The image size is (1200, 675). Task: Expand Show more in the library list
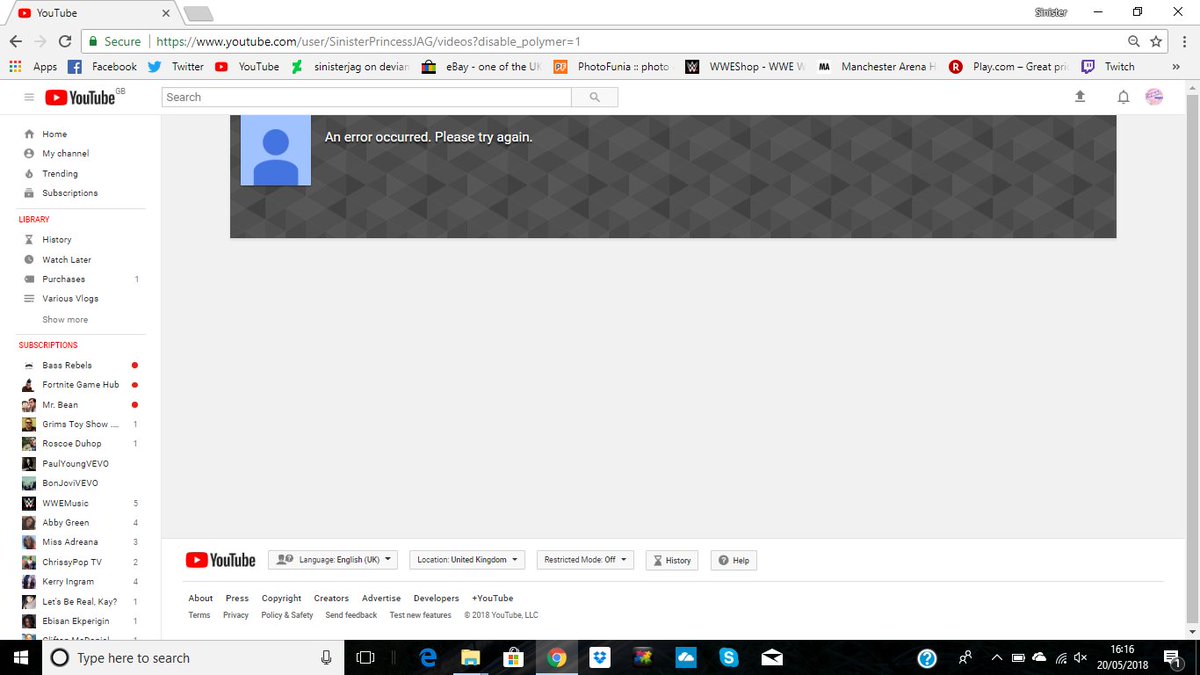[x=65, y=320]
